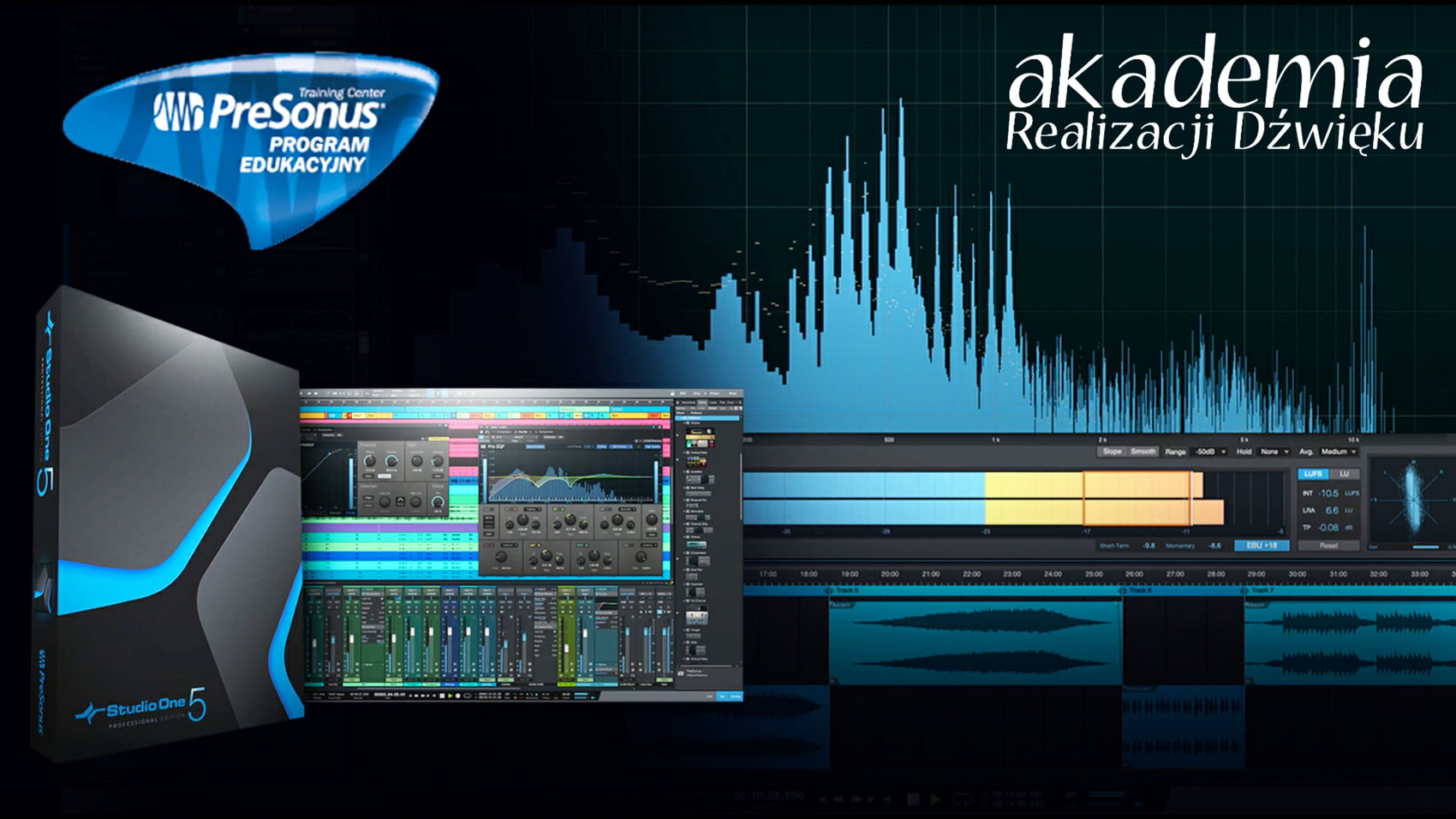Open the Range -50dB dropdown

click(x=1209, y=451)
